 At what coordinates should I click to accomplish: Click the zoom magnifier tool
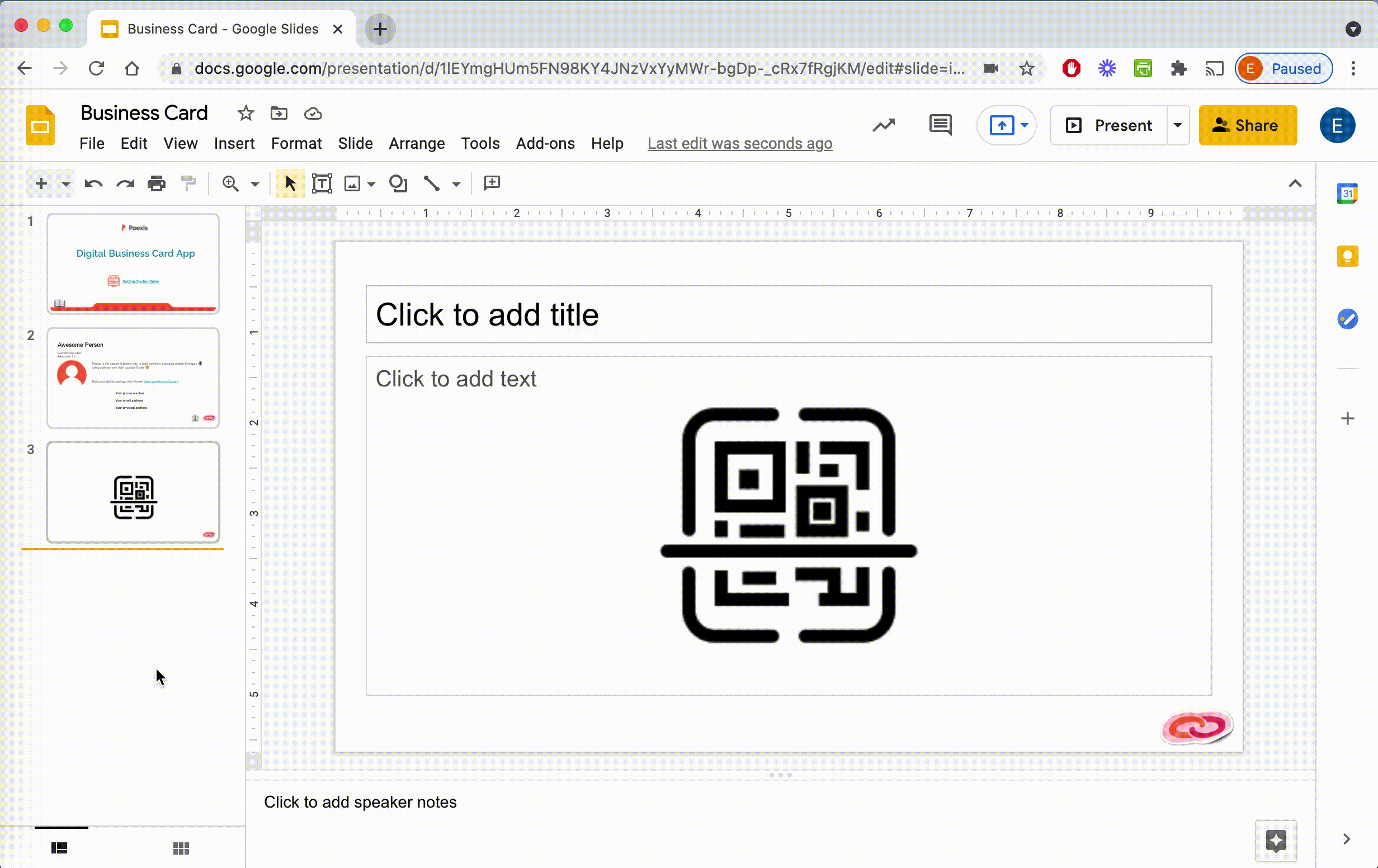(230, 183)
